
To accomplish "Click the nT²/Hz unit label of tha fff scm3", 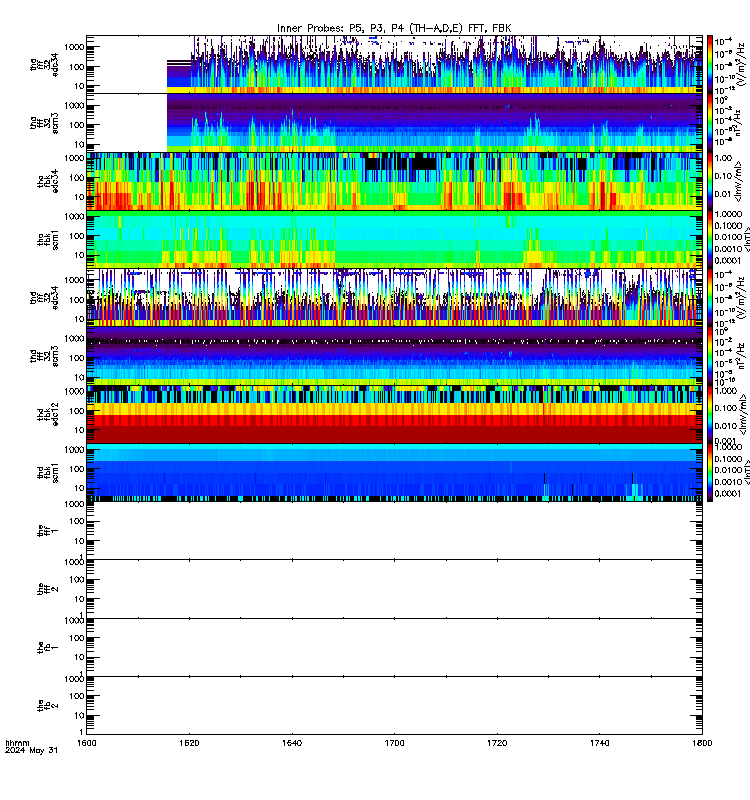I will click(x=739, y=122).
